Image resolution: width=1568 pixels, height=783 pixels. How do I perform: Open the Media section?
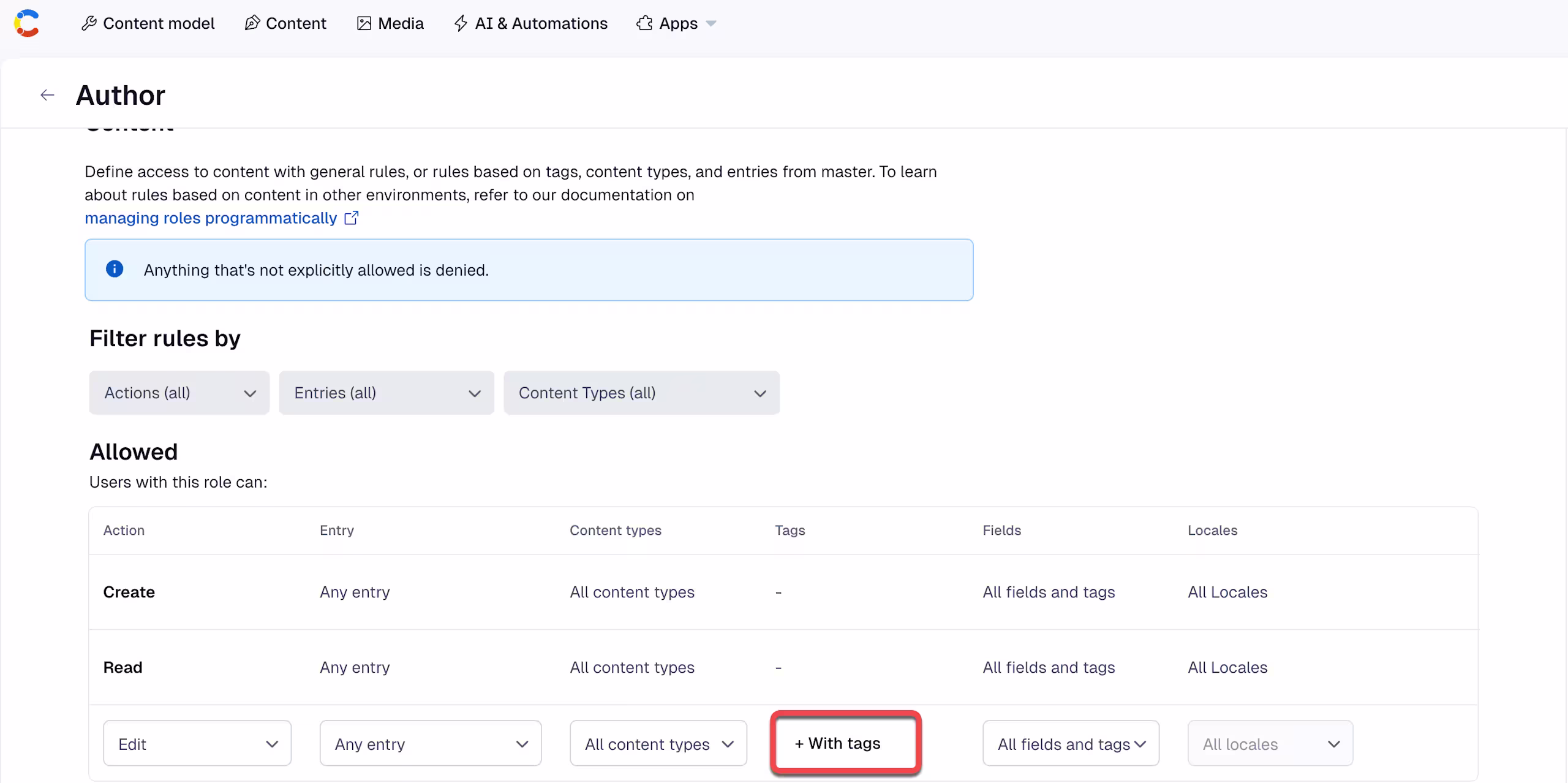pos(390,23)
